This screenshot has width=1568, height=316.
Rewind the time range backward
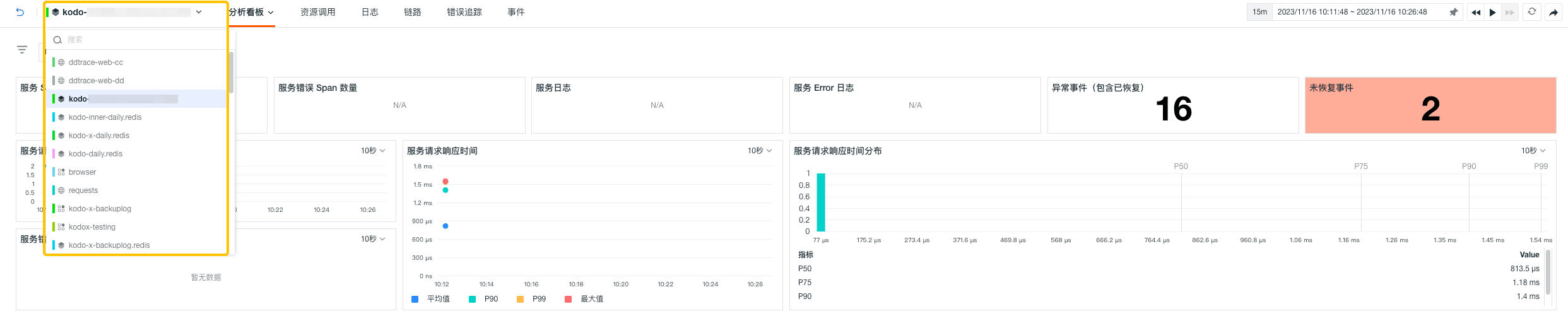point(1475,12)
